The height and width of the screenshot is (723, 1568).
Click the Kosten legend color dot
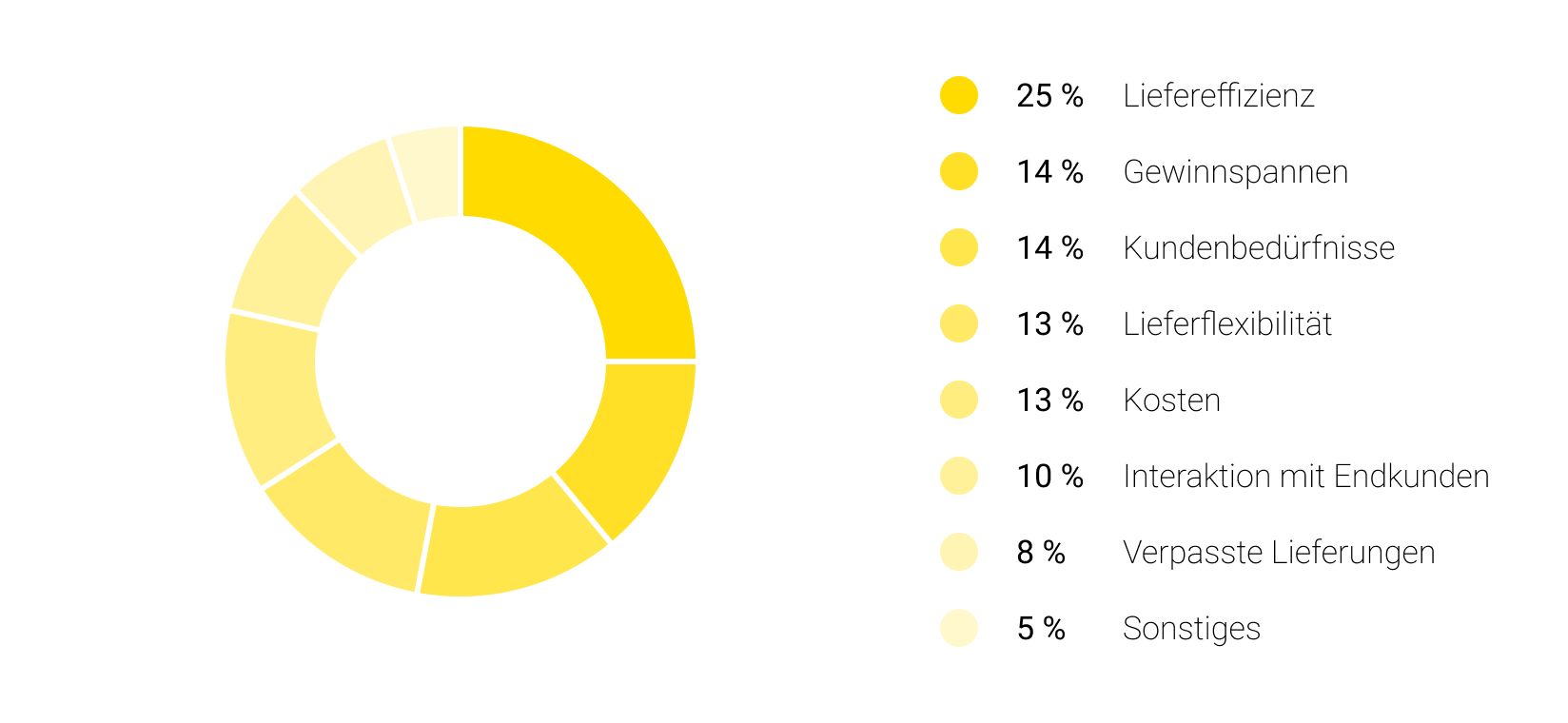pos(959,400)
